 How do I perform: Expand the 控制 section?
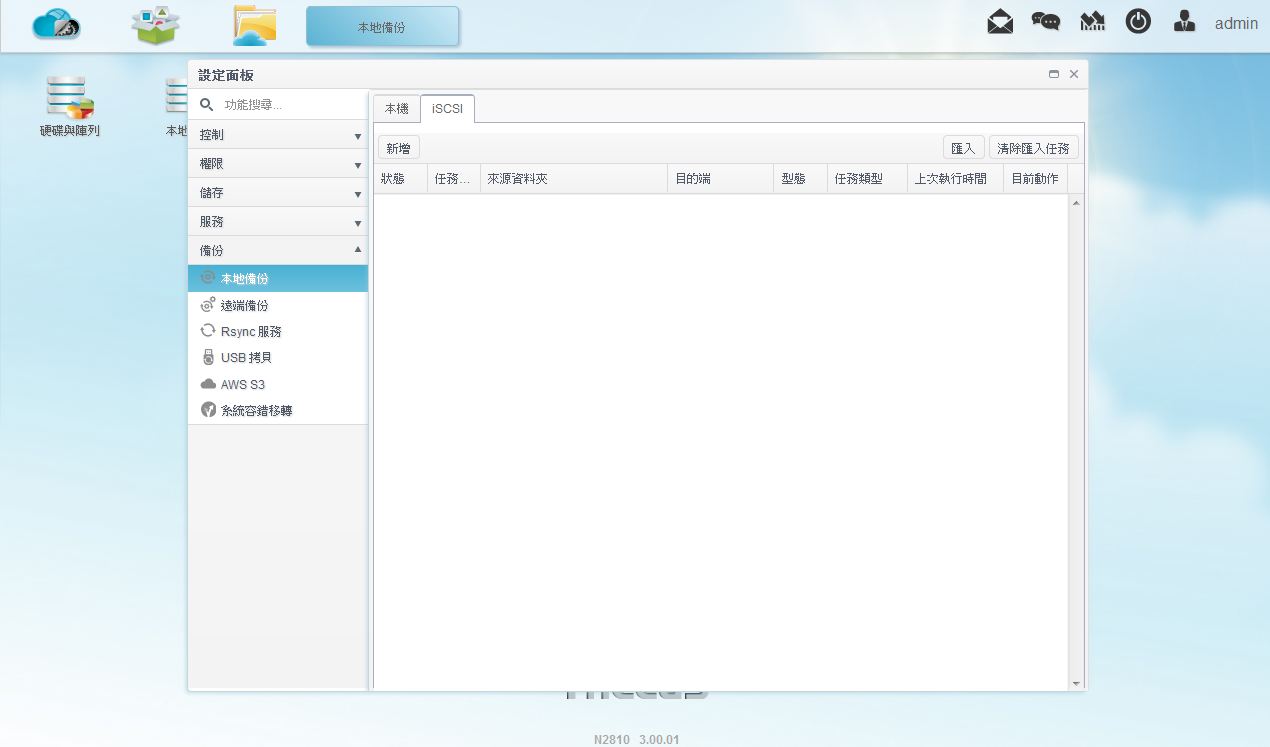pos(278,135)
